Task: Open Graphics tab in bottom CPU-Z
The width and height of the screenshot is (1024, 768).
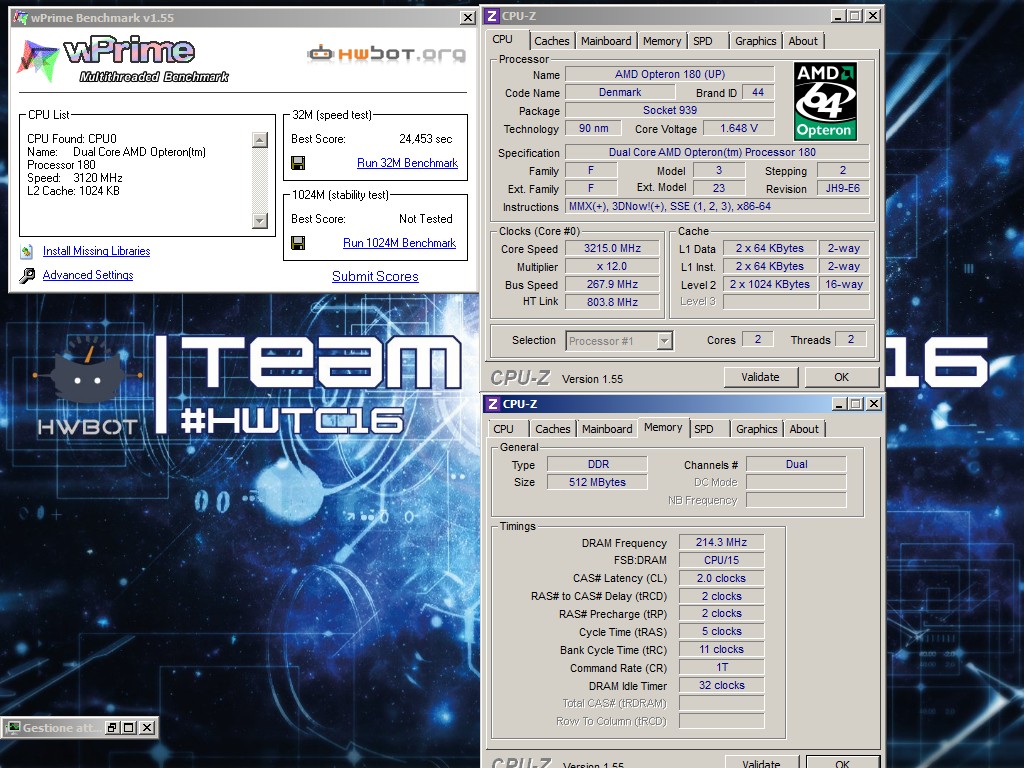Action: click(757, 429)
